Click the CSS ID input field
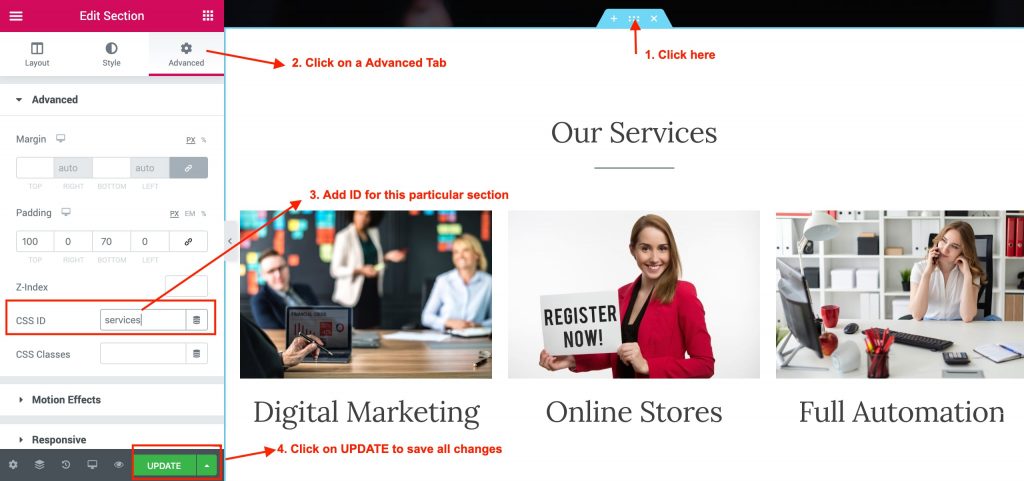Image resolution: width=1024 pixels, height=481 pixels. pyautogui.click(x=143, y=320)
